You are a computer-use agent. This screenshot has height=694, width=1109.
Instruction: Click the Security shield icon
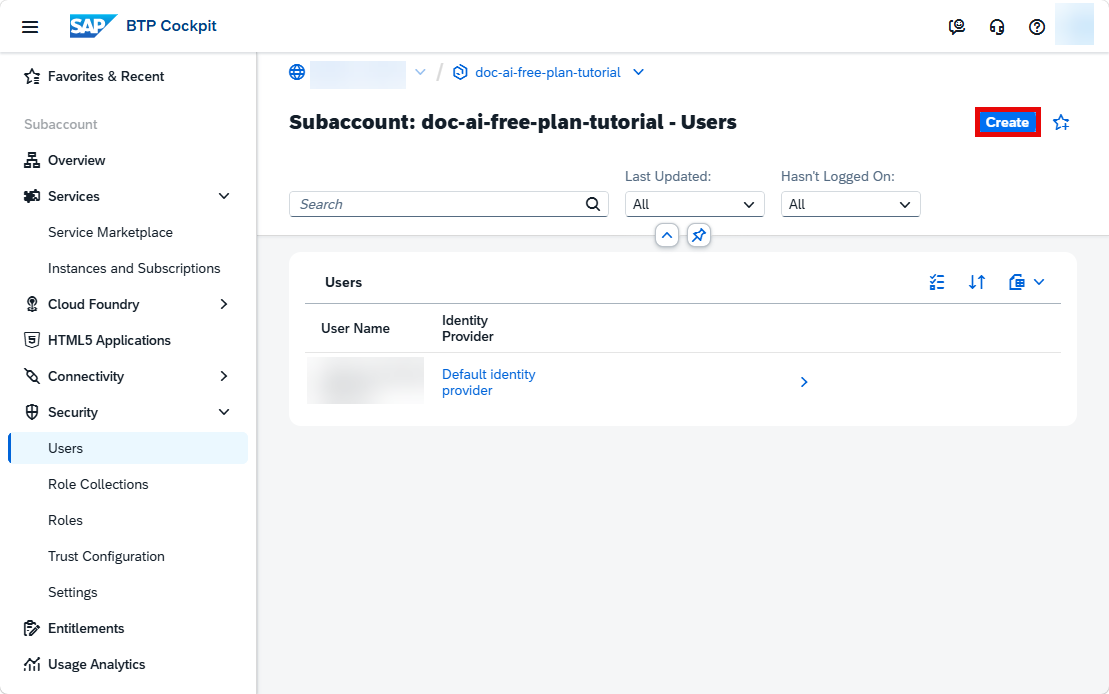[x=32, y=412]
